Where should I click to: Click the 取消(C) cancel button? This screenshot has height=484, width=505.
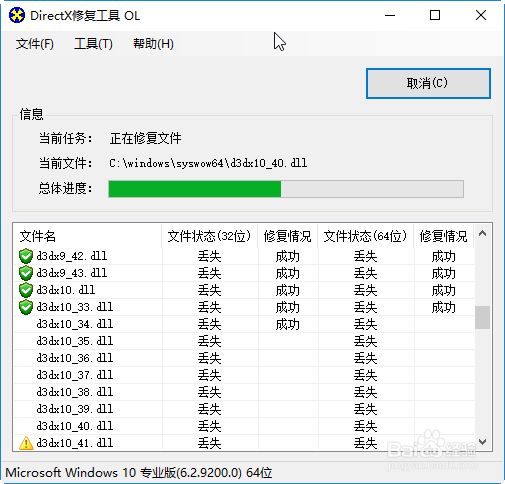[428, 83]
